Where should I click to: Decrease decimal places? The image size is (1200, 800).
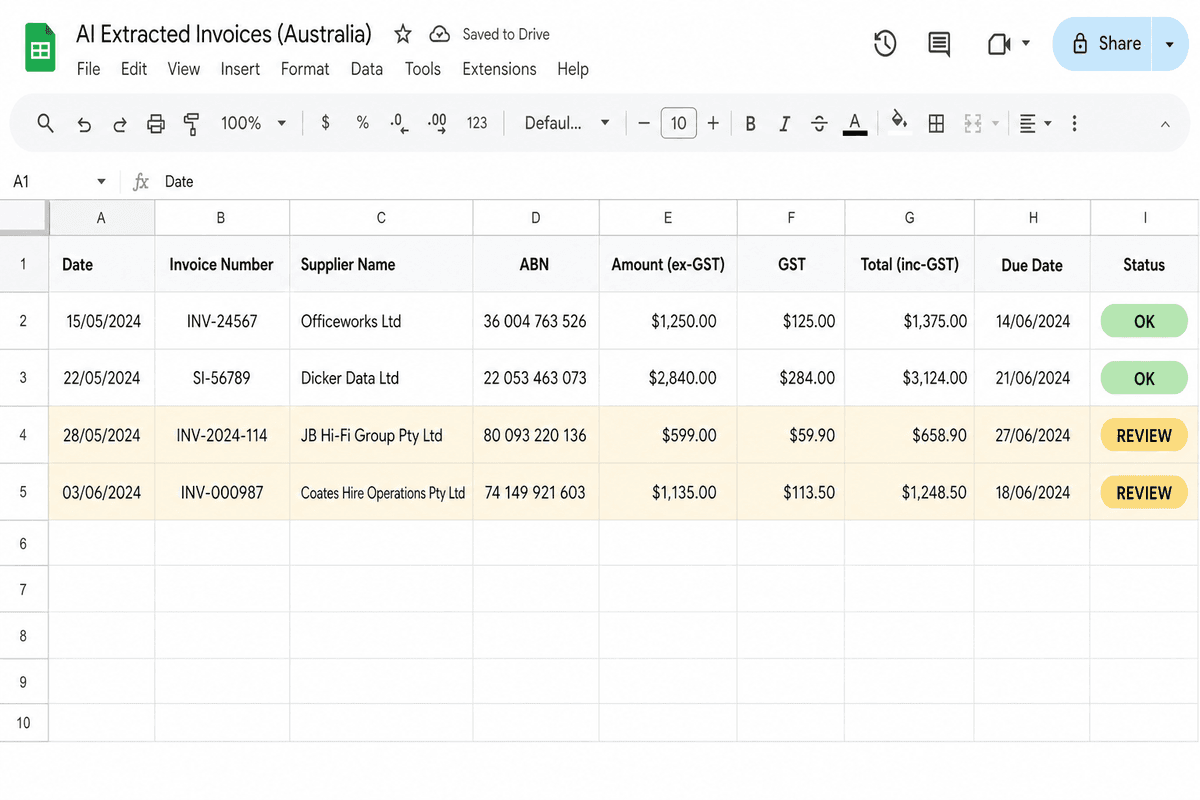click(400, 124)
